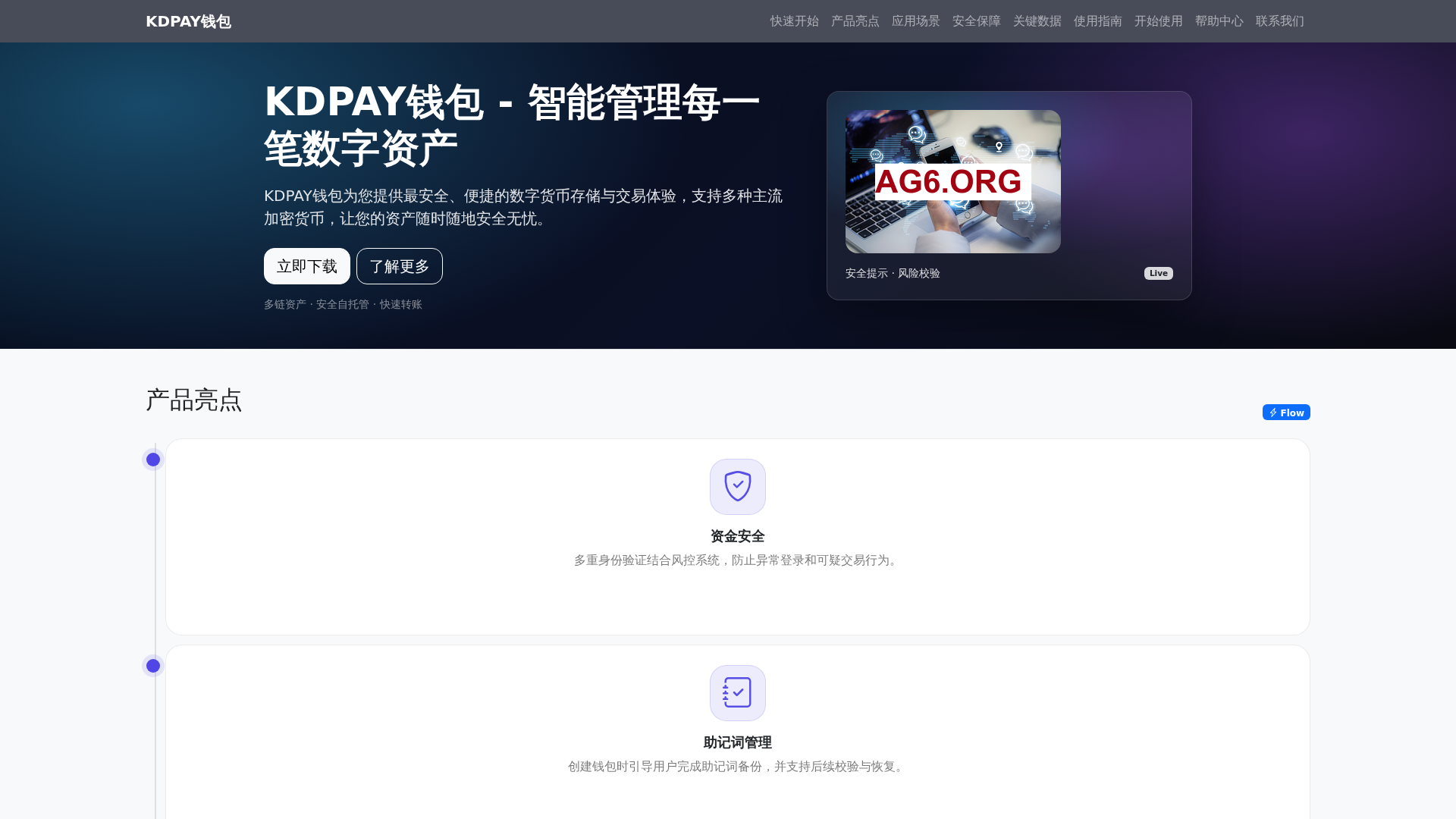This screenshot has height=819, width=1456.
Task: Jump to 关键数据 section
Action: [1037, 21]
